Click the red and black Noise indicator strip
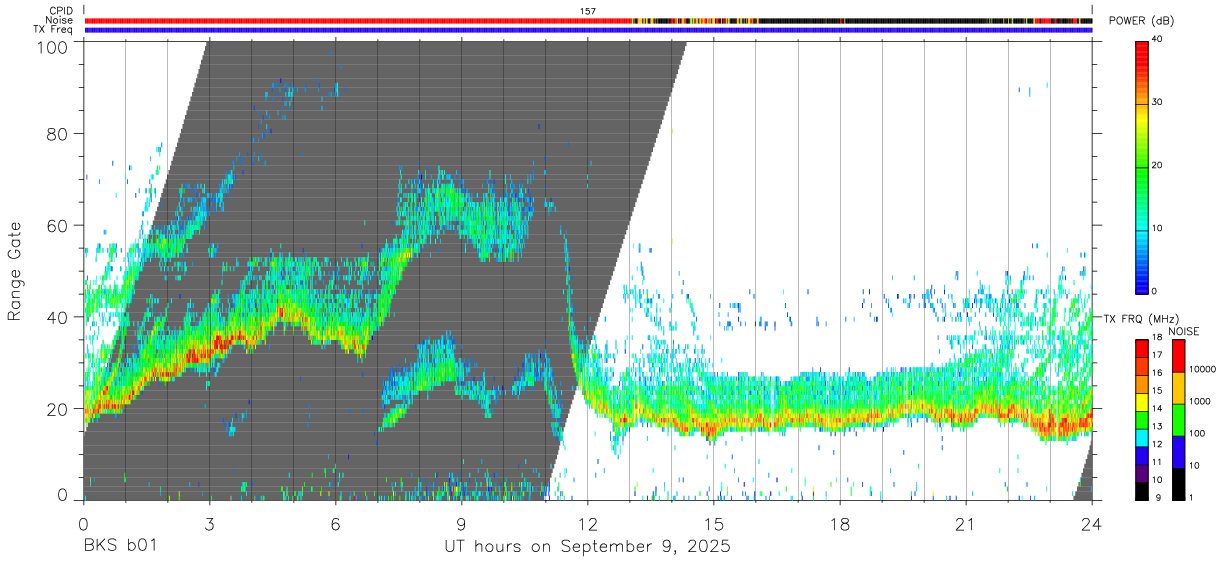Screen dimensions: 1228x567 588,20
